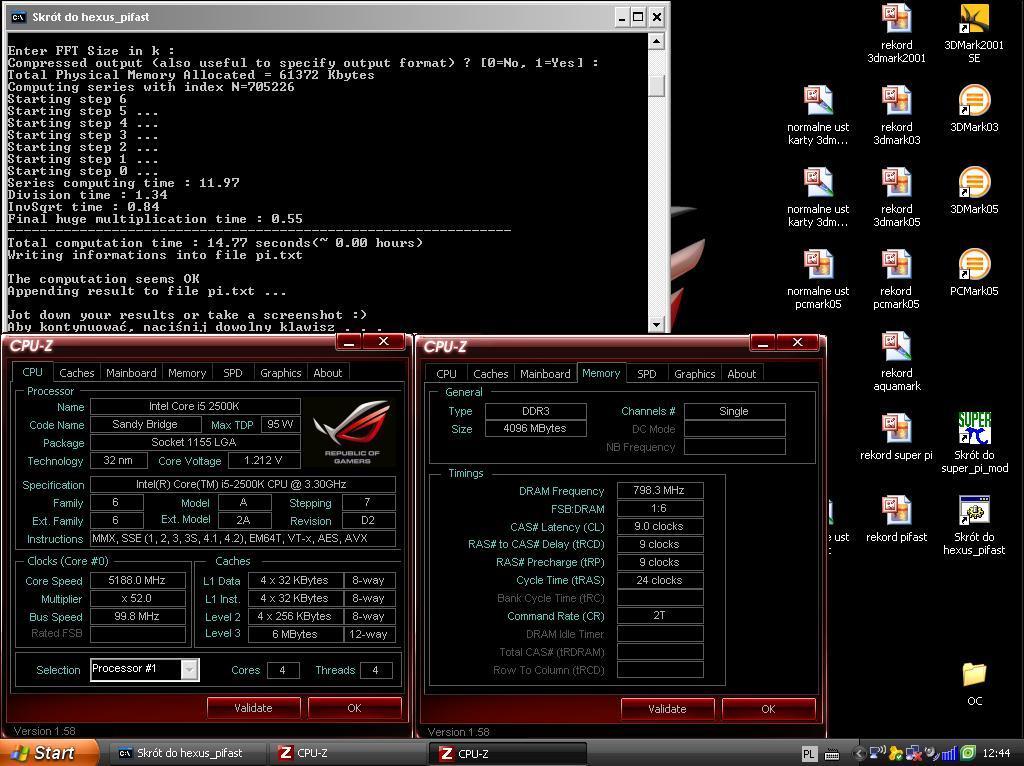Click the Command Rate value 2T
1024x766 pixels.
(660, 615)
